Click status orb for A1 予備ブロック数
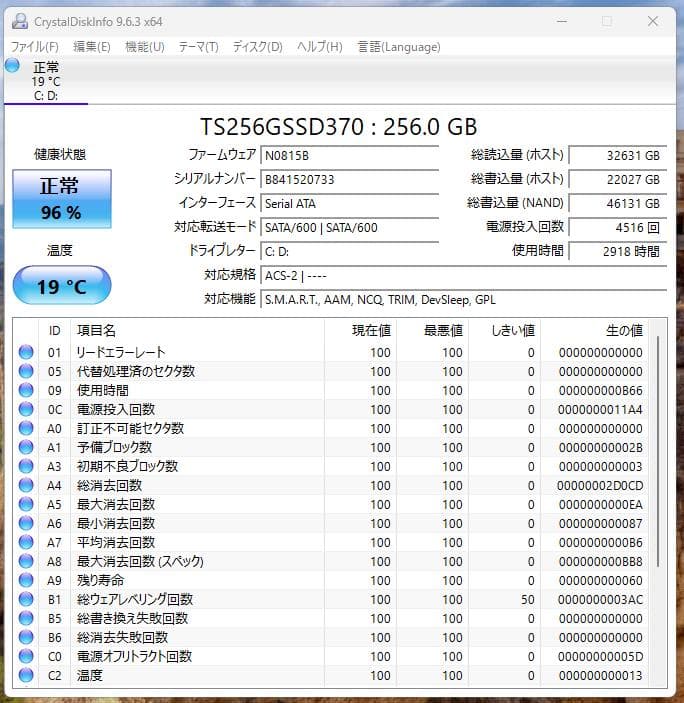 (26, 447)
